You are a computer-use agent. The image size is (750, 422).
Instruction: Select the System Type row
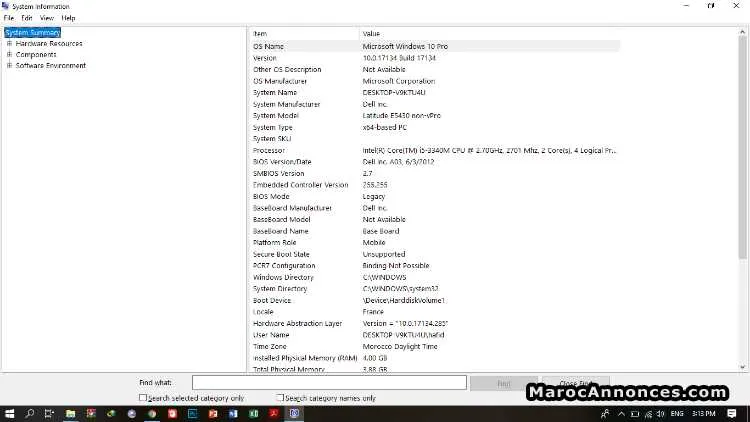435,127
